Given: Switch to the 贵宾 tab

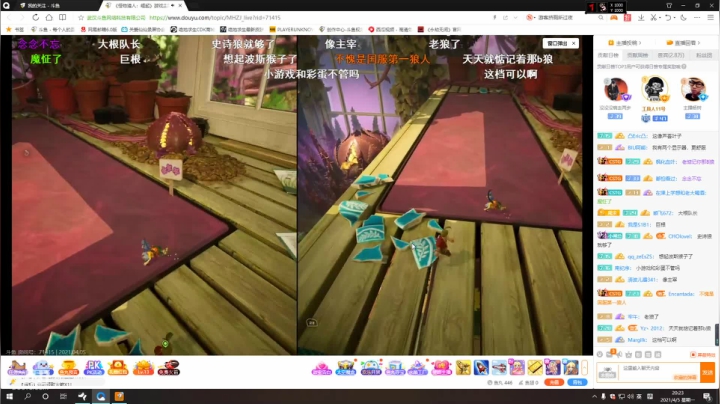Looking at the screenshot, I should tap(671, 55).
